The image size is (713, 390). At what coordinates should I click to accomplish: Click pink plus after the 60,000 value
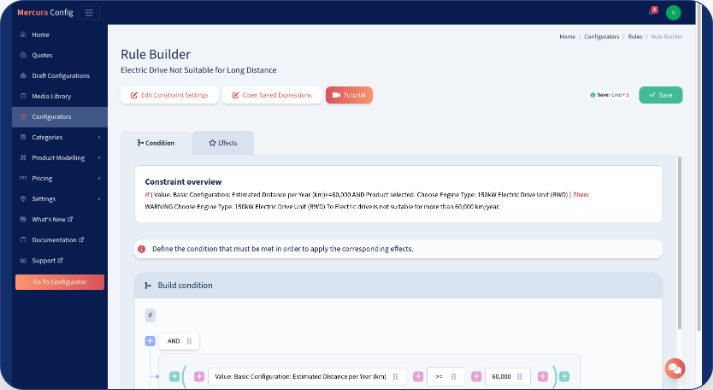point(543,376)
